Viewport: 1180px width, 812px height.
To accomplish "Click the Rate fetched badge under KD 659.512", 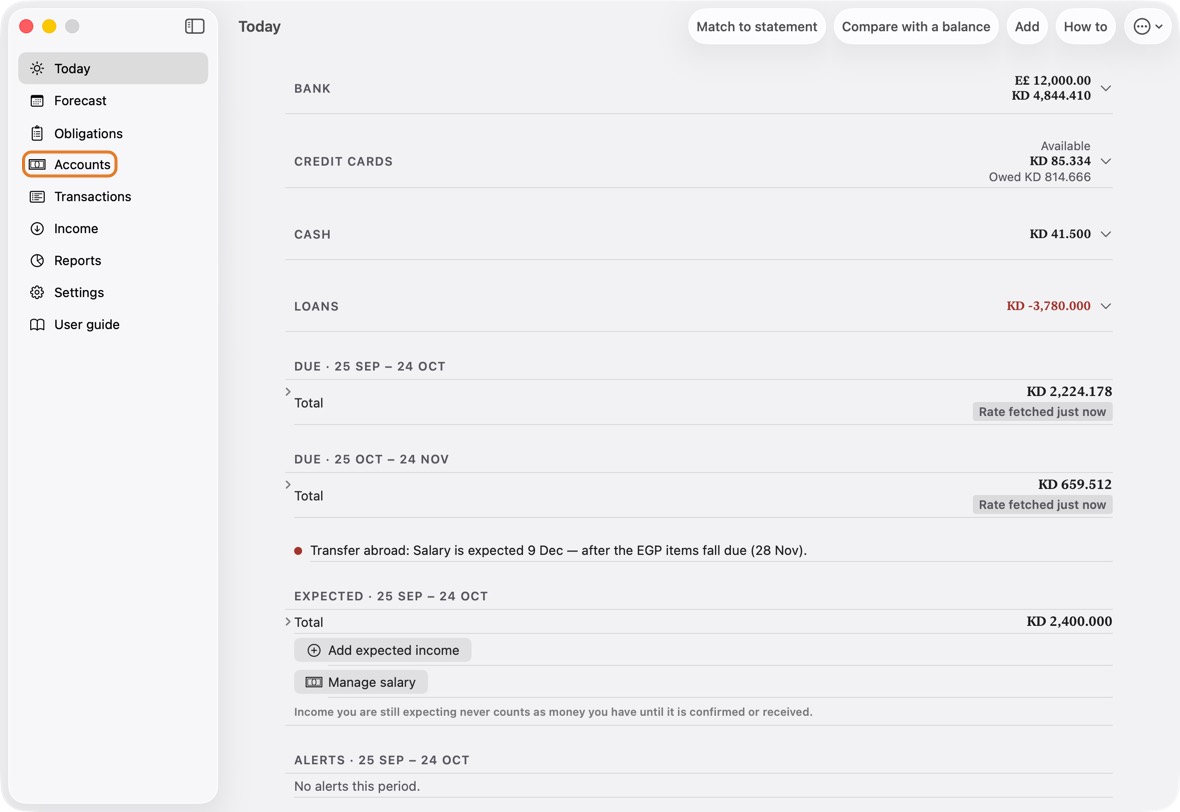I will coord(1042,505).
